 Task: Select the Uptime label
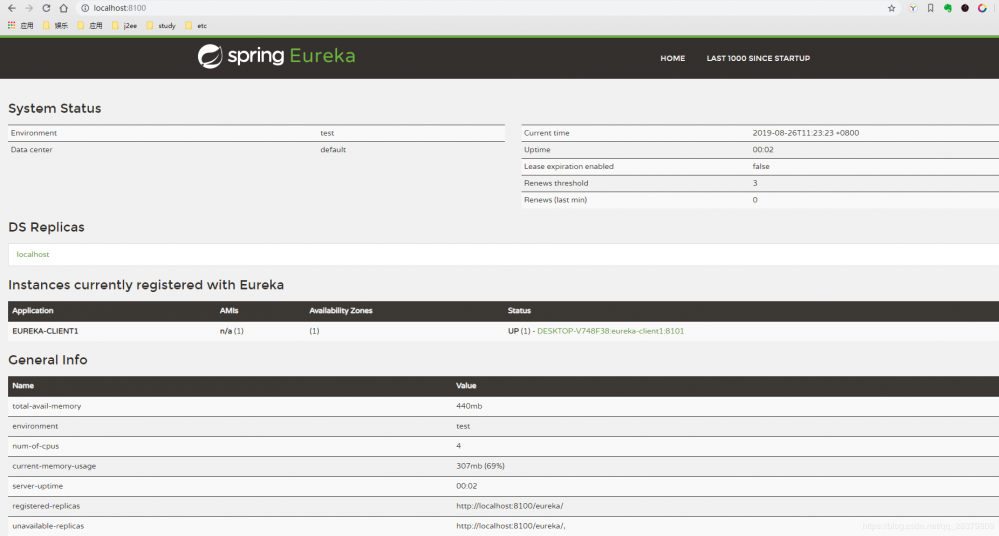click(537, 150)
